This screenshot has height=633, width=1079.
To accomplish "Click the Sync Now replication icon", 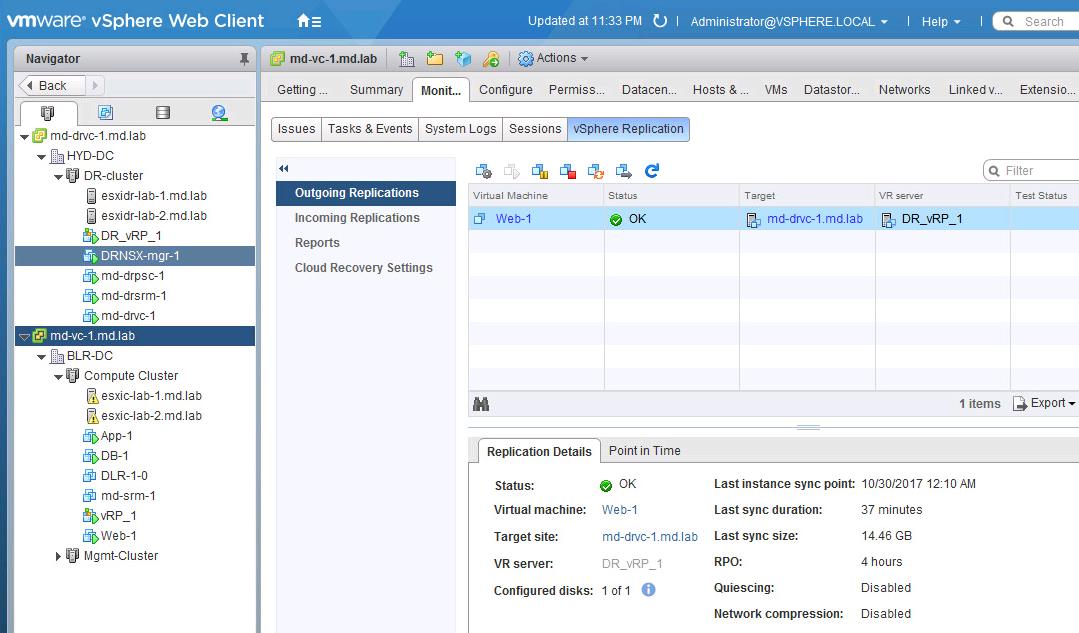I will pos(596,171).
